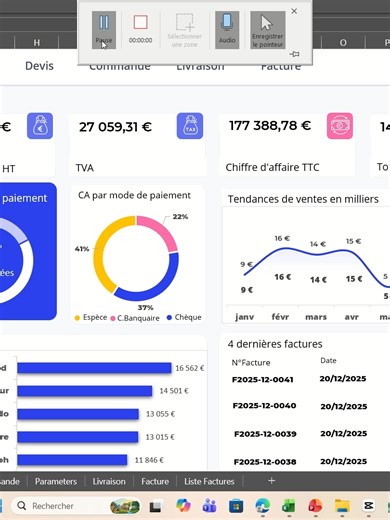Select the 14 501 € bar
This screenshot has width=390, height=520.
coord(85,391)
